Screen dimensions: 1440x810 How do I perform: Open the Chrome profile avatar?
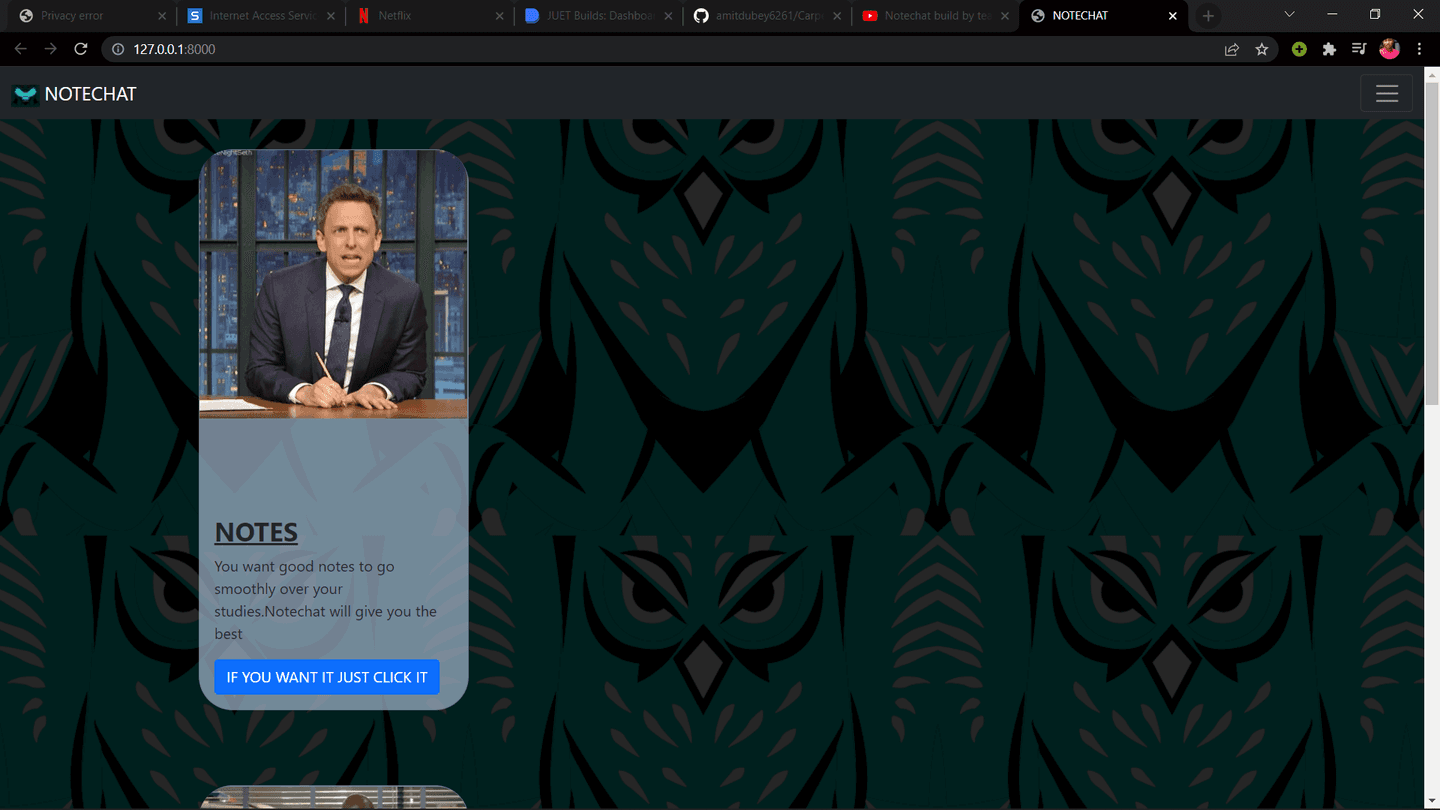pyautogui.click(x=1389, y=49)
